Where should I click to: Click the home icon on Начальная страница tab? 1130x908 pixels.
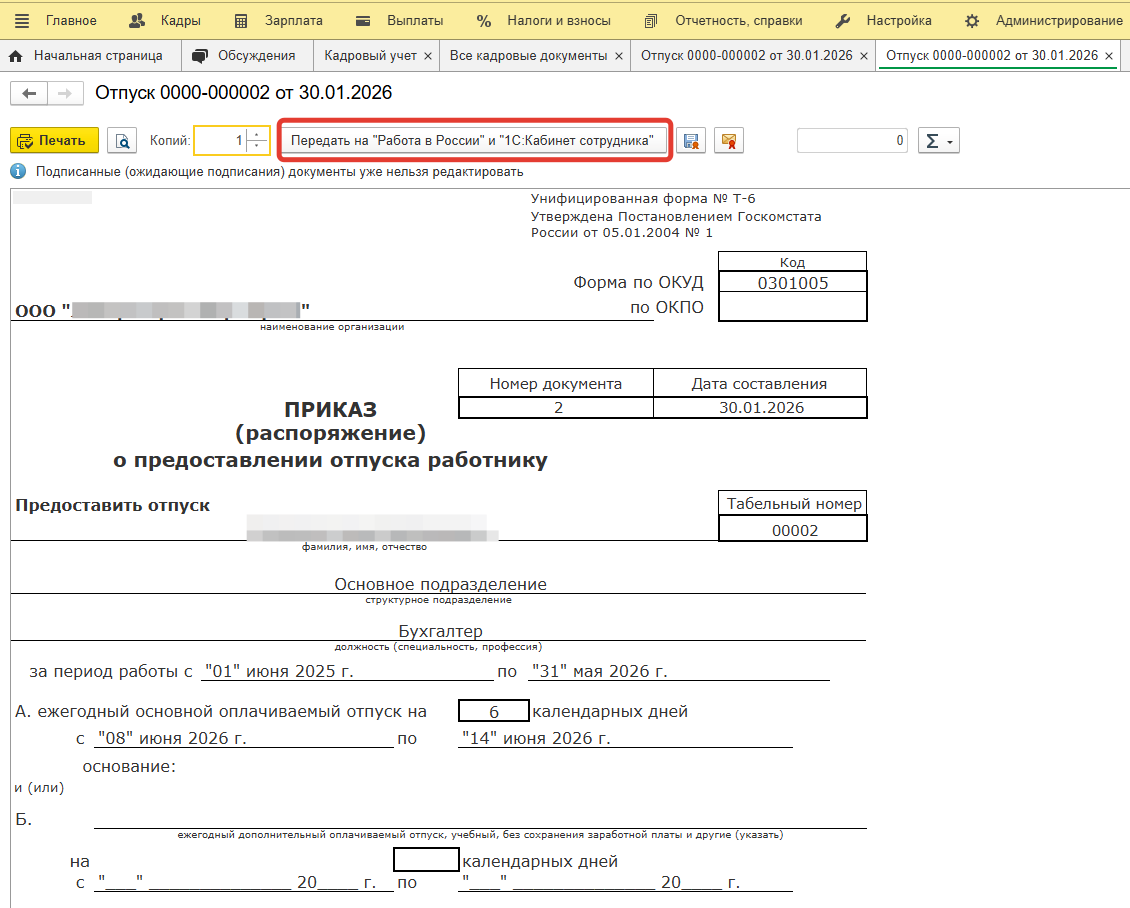pos(15,56)
